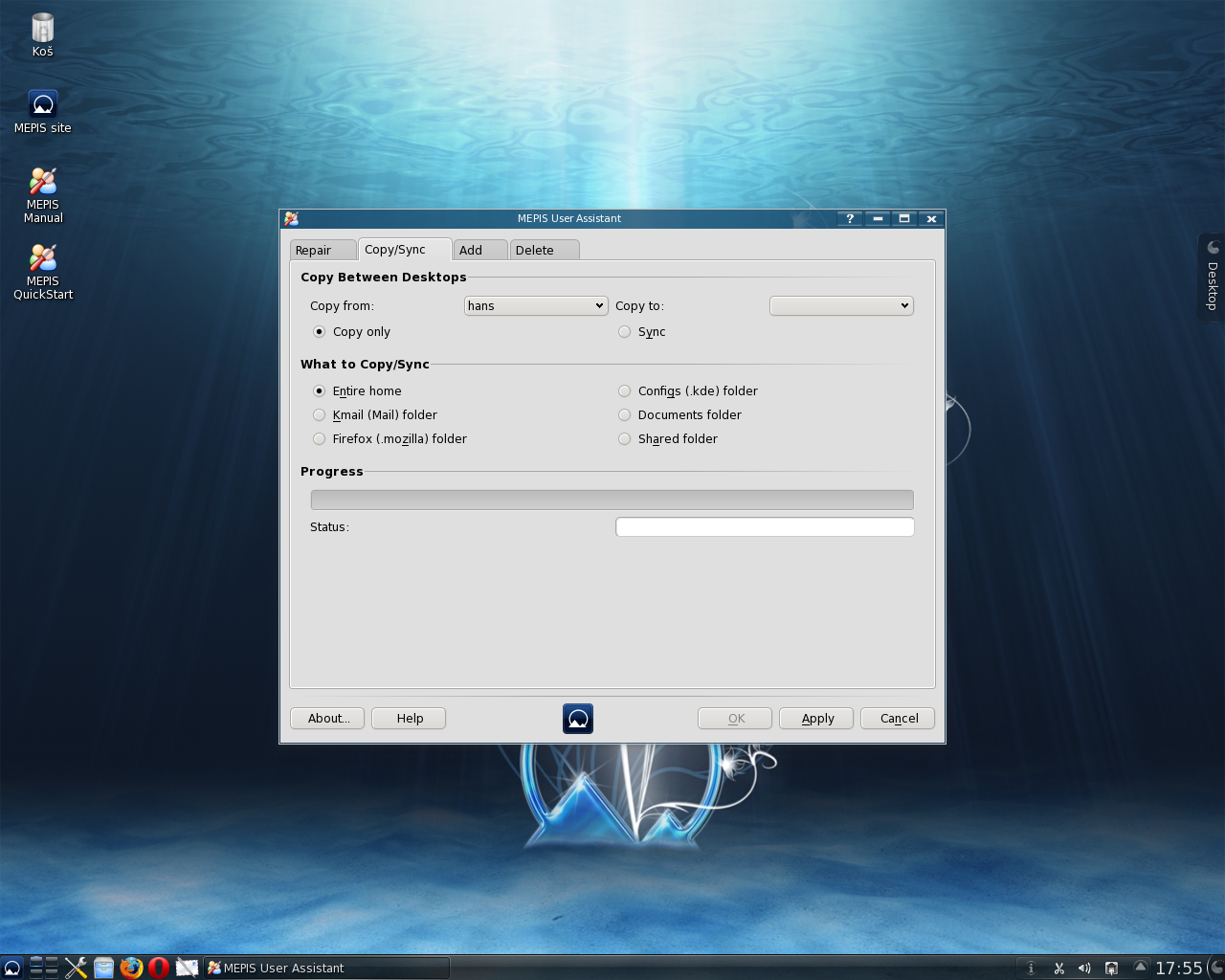Click the 'What to Copy/Sync' heading
This screenshot has width=1225, height=980.
coord(365,364)
